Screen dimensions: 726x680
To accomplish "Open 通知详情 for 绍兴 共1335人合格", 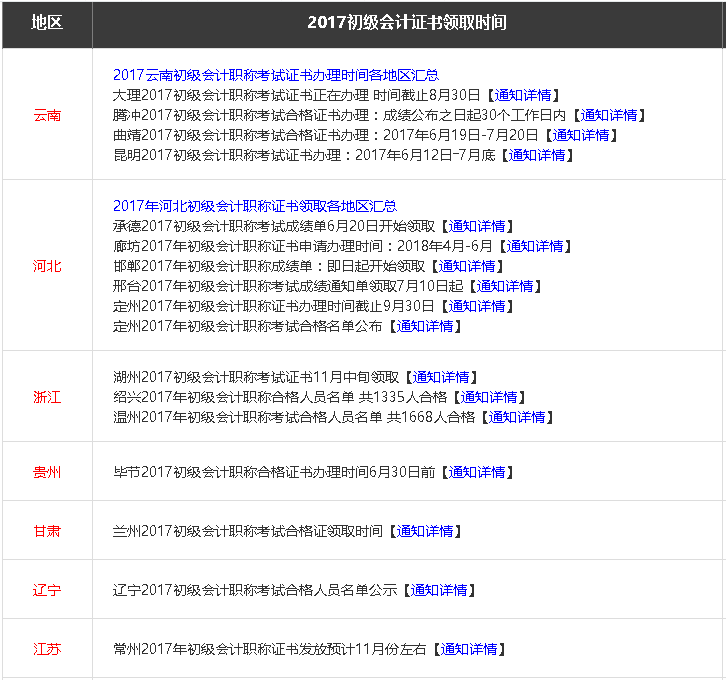I will (488, 397).
